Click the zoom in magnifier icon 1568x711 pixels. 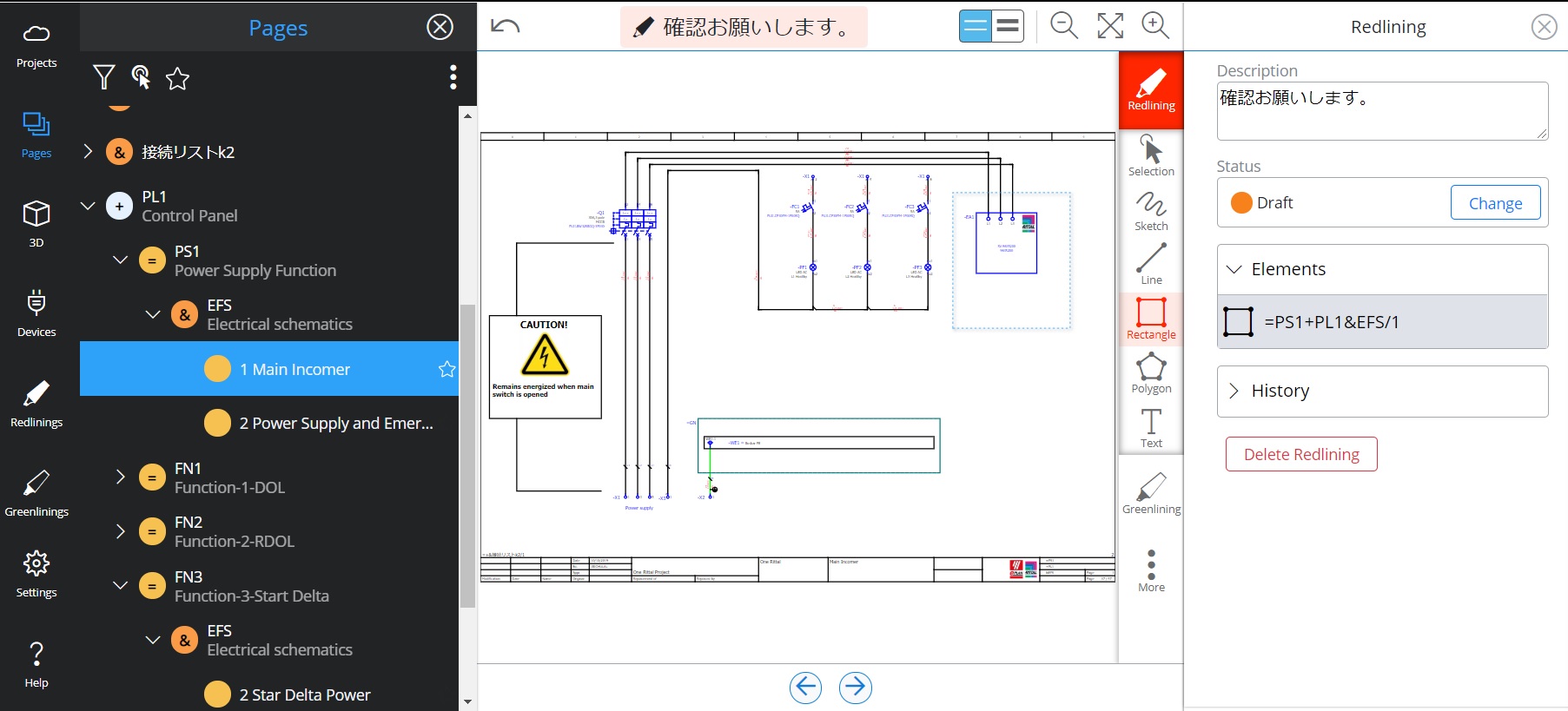(x=1155, y=26)
